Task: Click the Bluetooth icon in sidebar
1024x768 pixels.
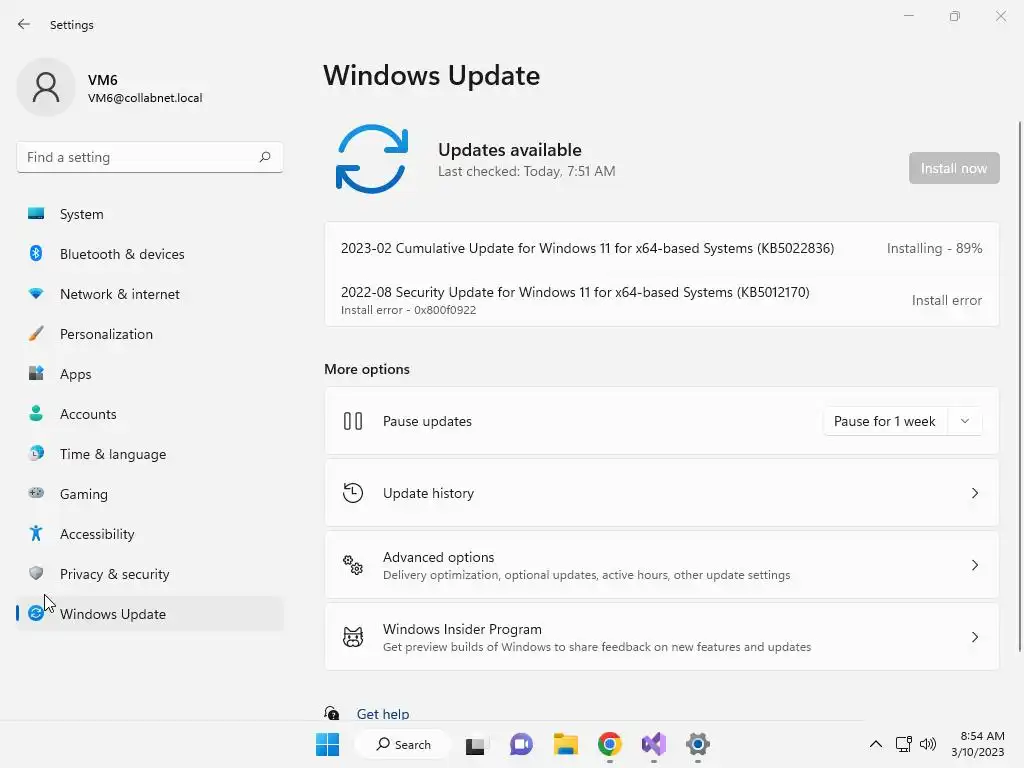Action: tap(36, 253)
